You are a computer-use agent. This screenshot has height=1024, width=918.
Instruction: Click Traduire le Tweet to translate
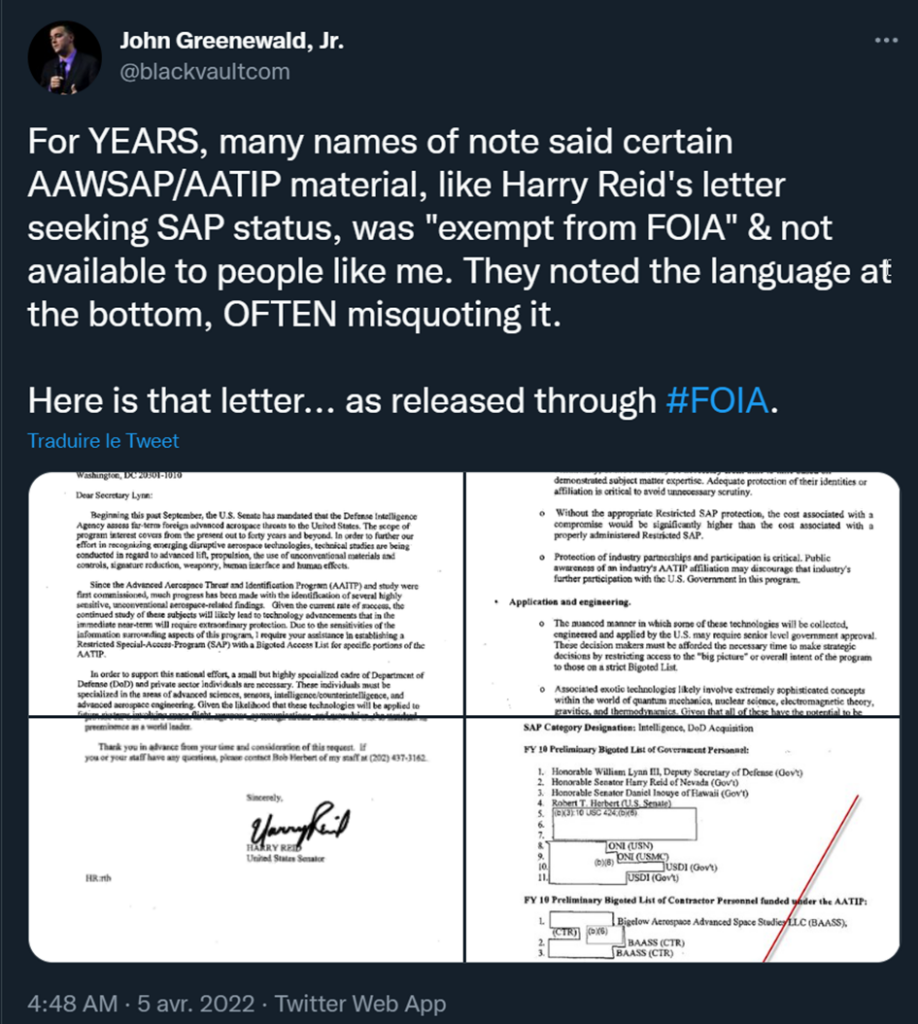[x=103, y=441]
